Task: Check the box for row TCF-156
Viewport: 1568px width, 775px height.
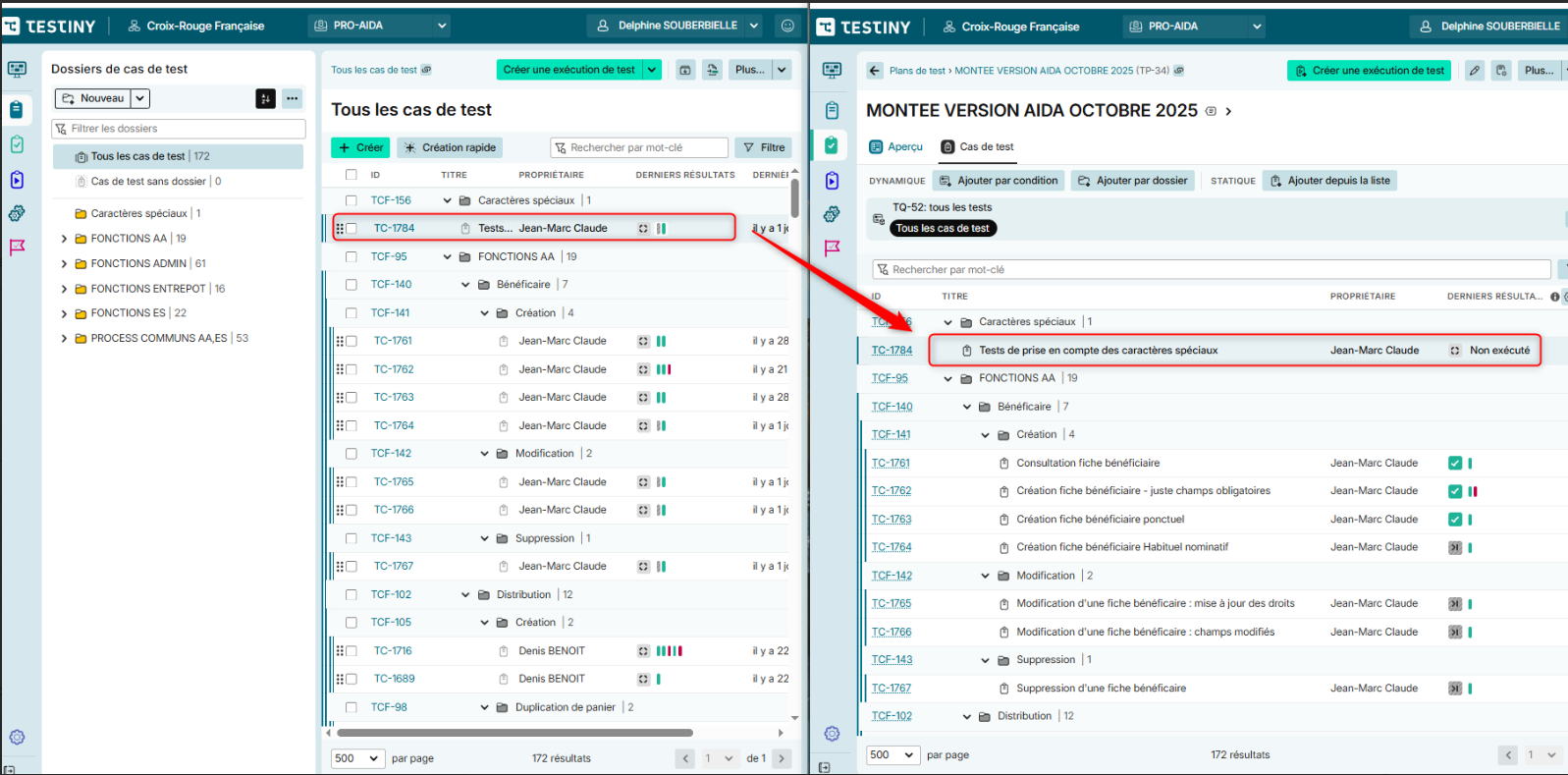Action: [x=351, y=200]
